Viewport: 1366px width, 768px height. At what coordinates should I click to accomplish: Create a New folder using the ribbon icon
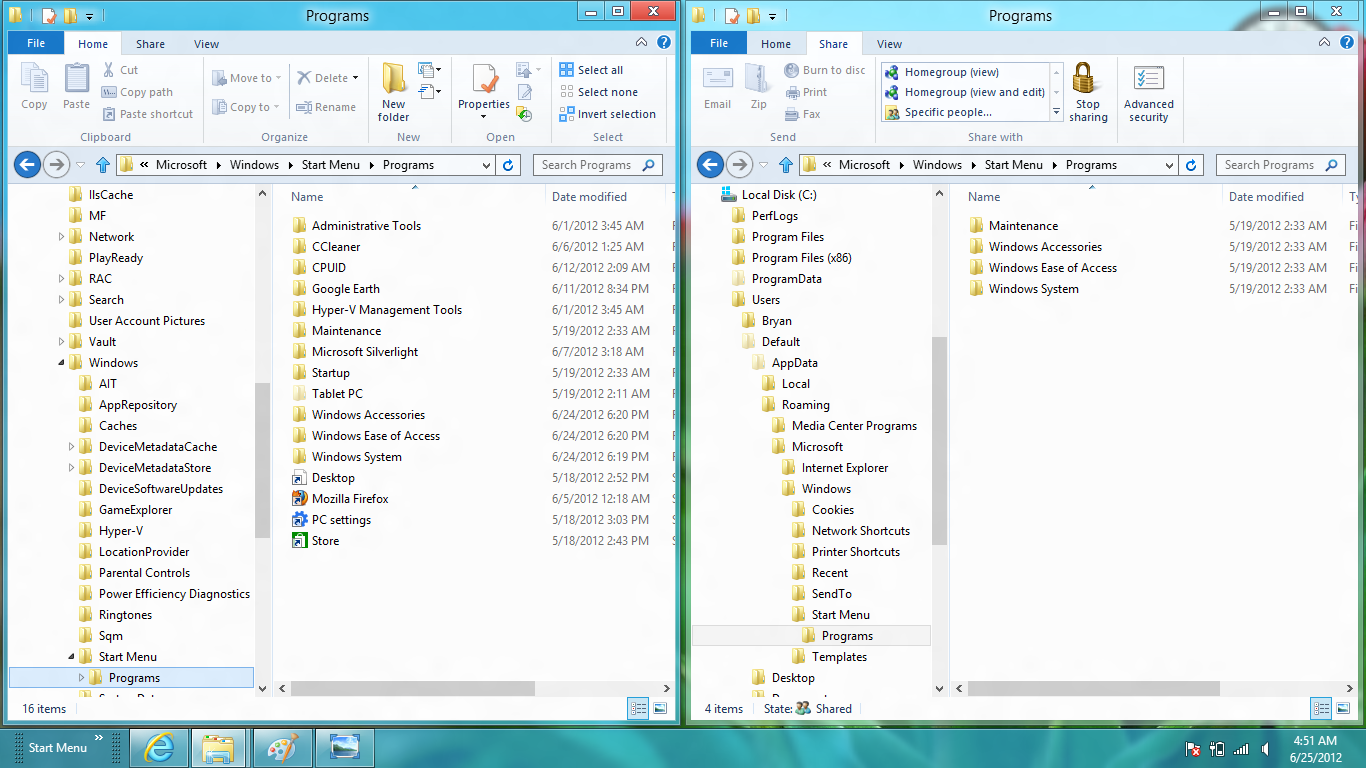click(393, 90)
